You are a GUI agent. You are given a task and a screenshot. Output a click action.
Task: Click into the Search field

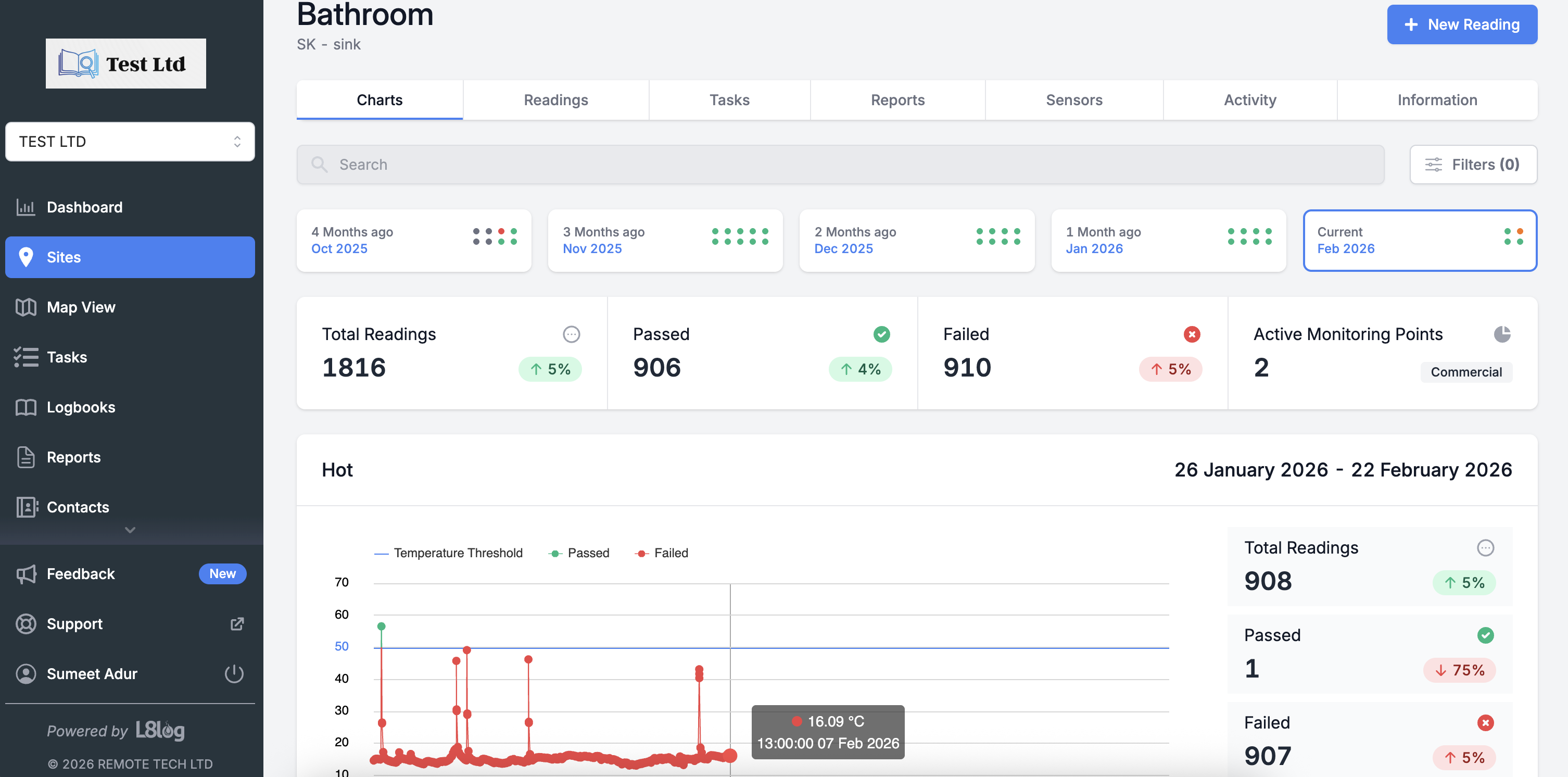point(840,165)
